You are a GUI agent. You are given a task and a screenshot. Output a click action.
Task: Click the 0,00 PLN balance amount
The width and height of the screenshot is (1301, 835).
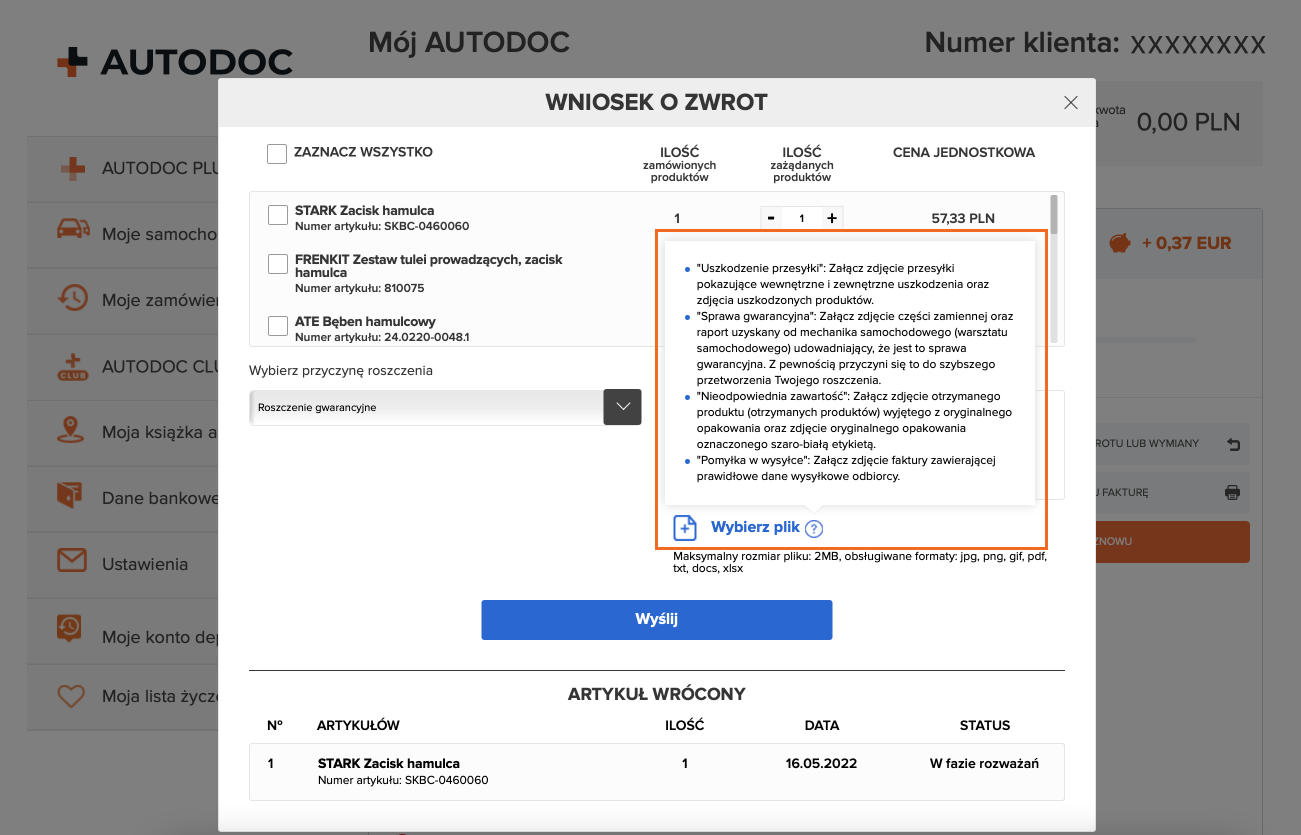point(1189,122)
